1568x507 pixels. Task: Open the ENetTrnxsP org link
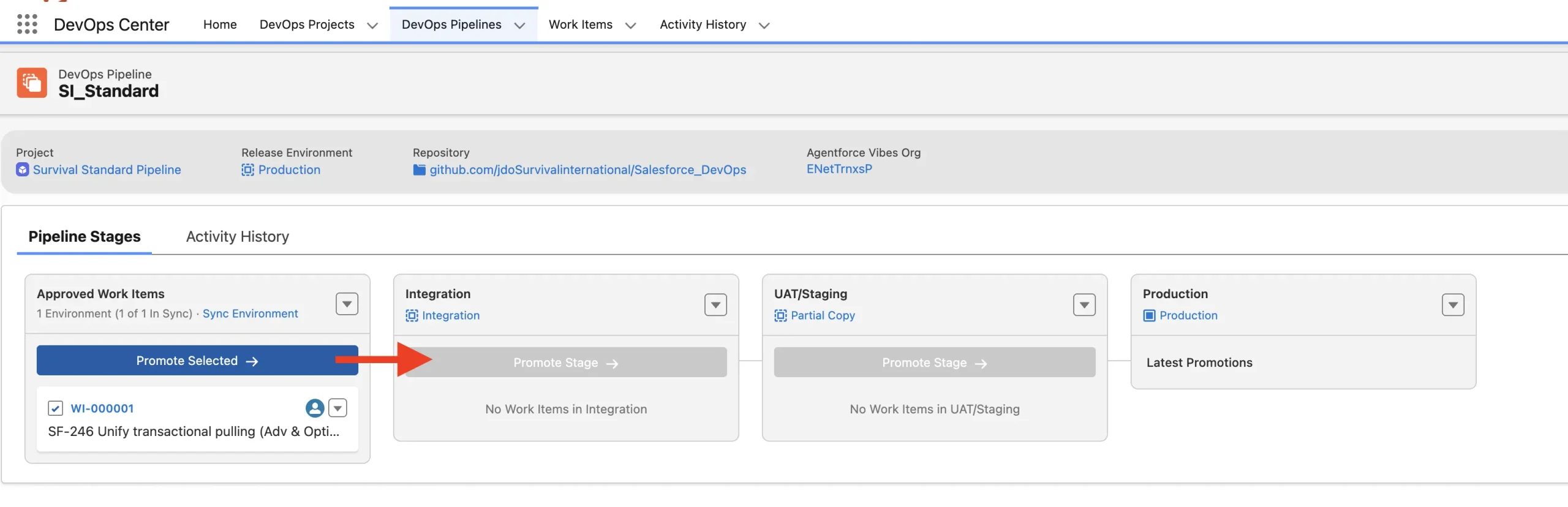tap(839, 169)
